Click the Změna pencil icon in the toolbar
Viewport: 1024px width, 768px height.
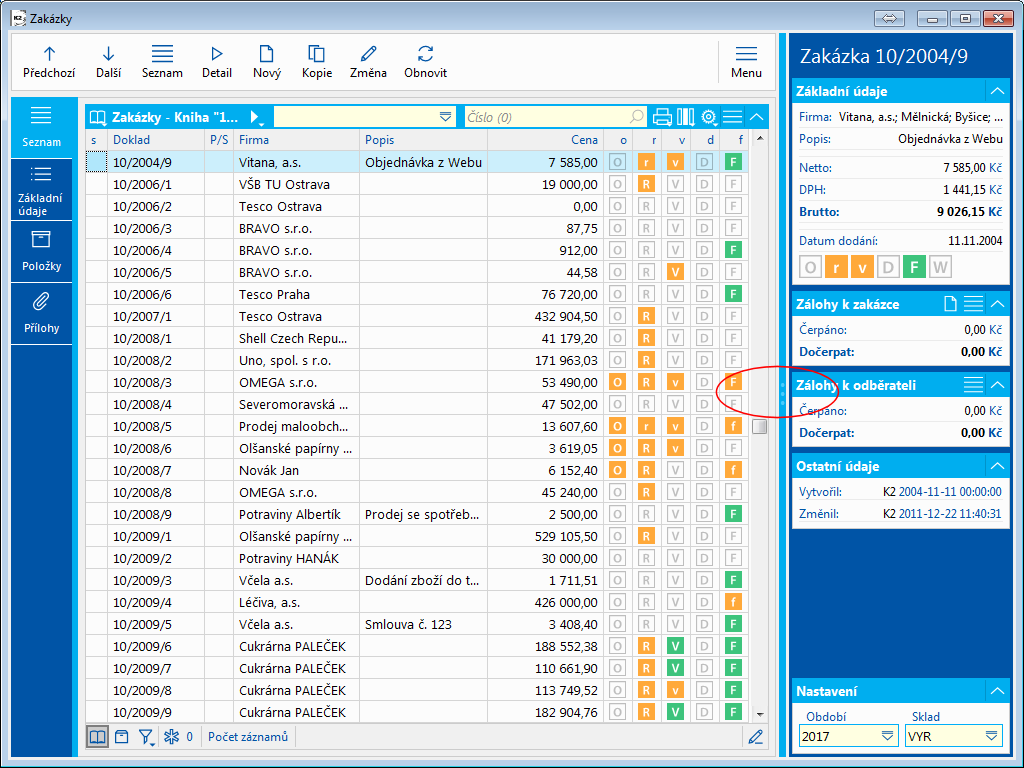[x=369, y=55]
